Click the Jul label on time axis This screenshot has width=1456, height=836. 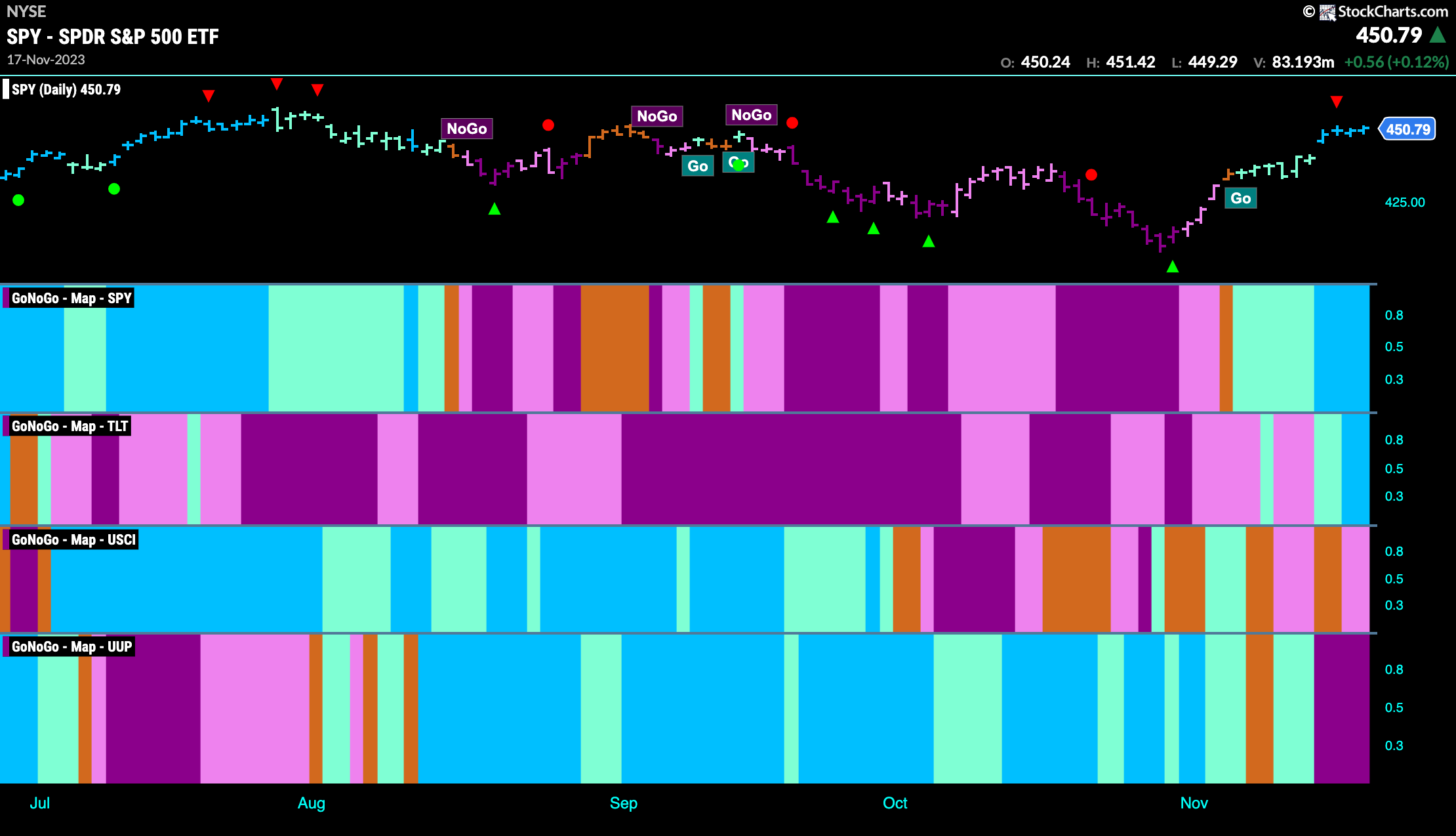click(x=39, y=803)
